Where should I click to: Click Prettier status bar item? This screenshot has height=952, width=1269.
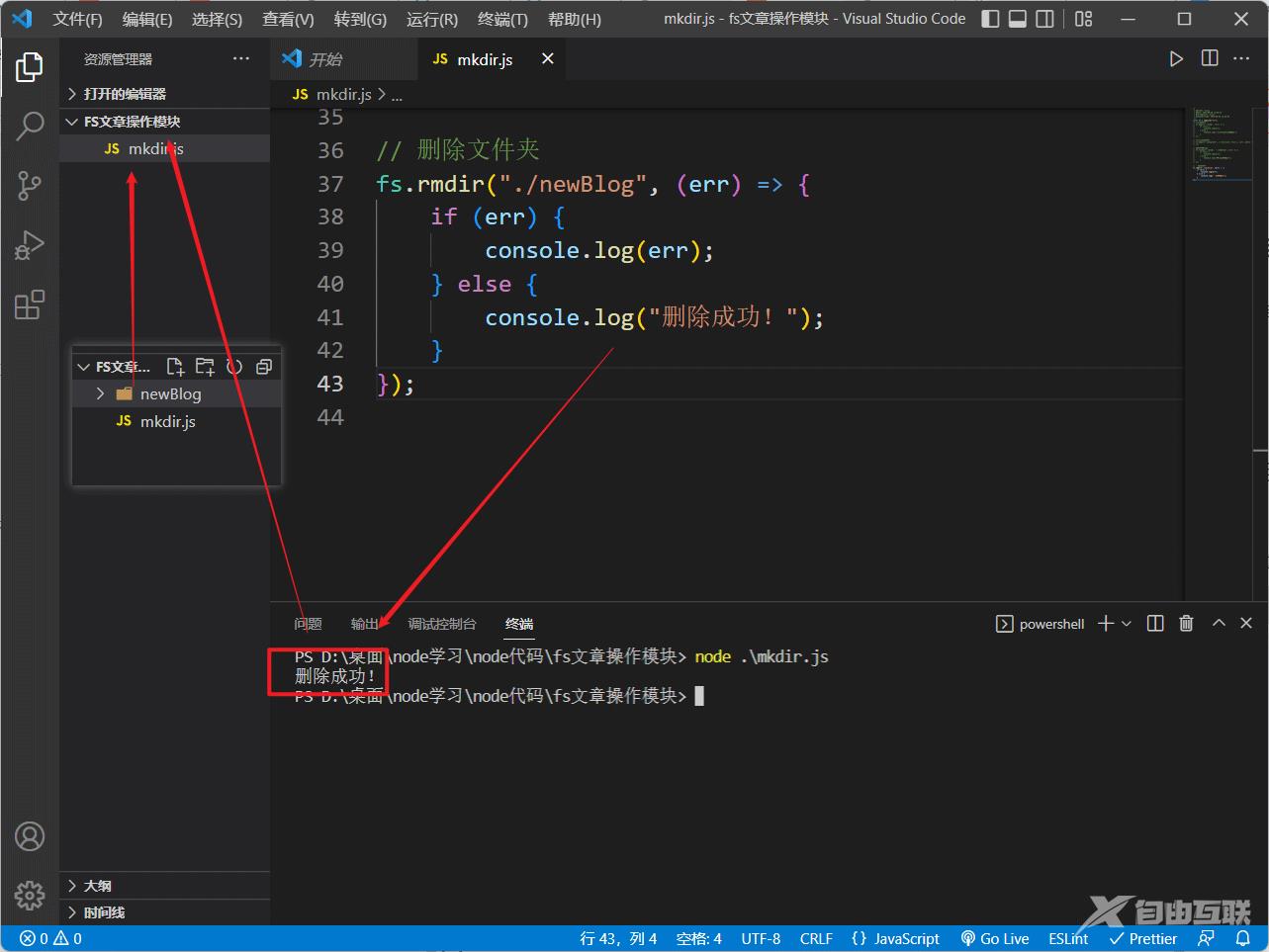tap(1143, 939)
